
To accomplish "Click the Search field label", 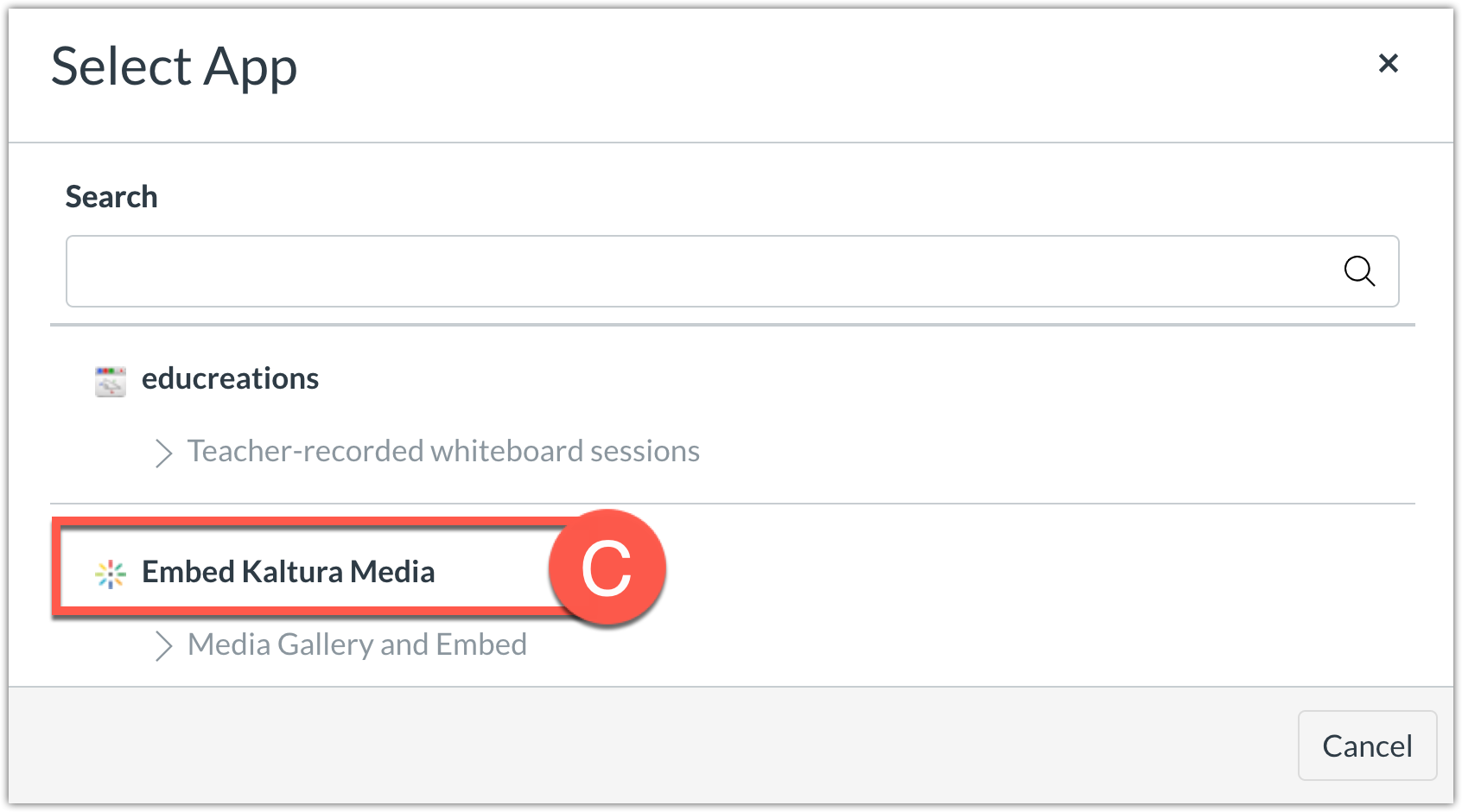I will pyautogui.click(x=111, y=197).
